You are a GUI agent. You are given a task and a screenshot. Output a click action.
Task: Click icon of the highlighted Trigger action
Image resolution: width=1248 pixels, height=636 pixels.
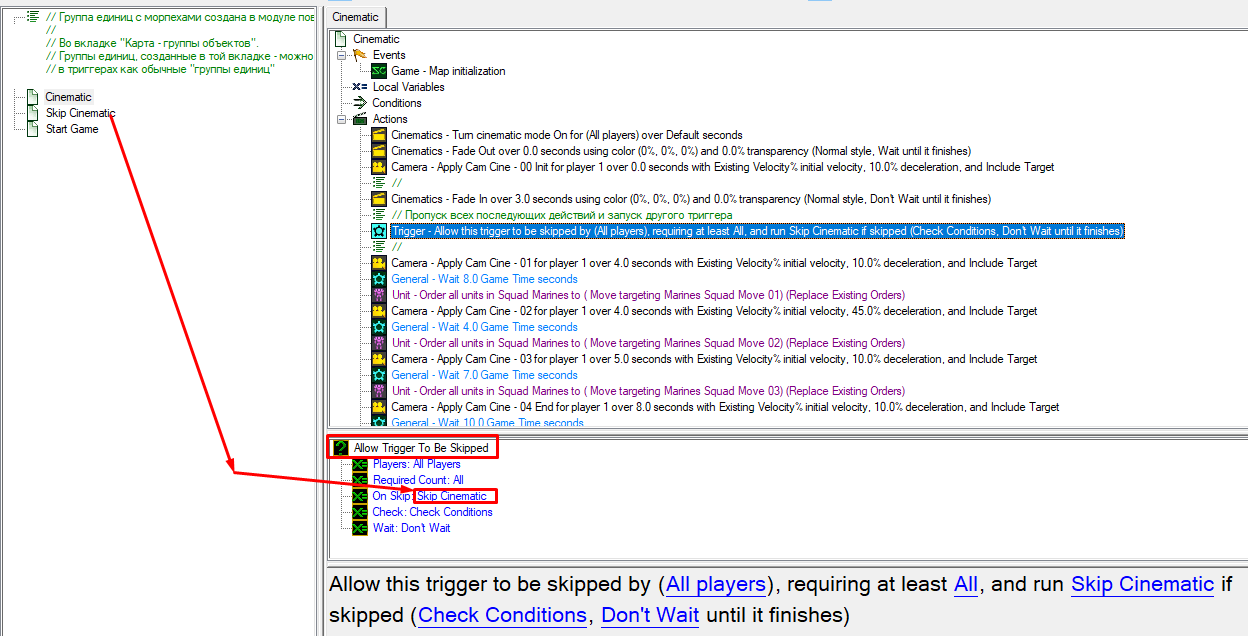(x=379, y=231)
